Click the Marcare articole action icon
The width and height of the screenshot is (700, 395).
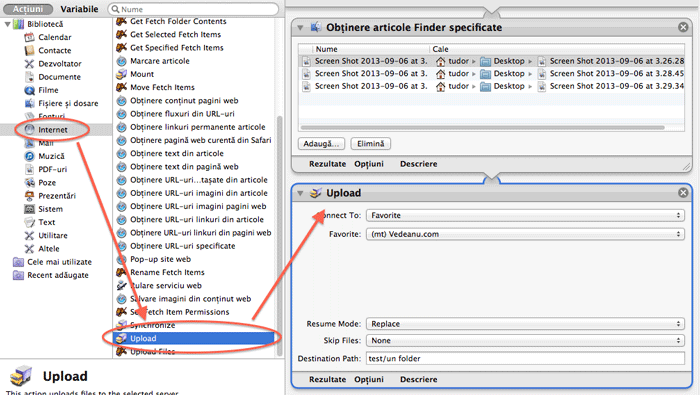pyautogui.click(x=121, y=61)
